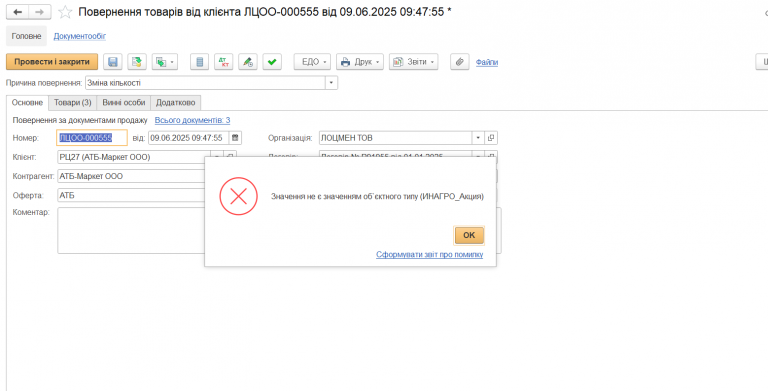Click the Причина повернення field
Image resolution: width=768 pixels, height=391 pixels.
[x=206, y=83]
